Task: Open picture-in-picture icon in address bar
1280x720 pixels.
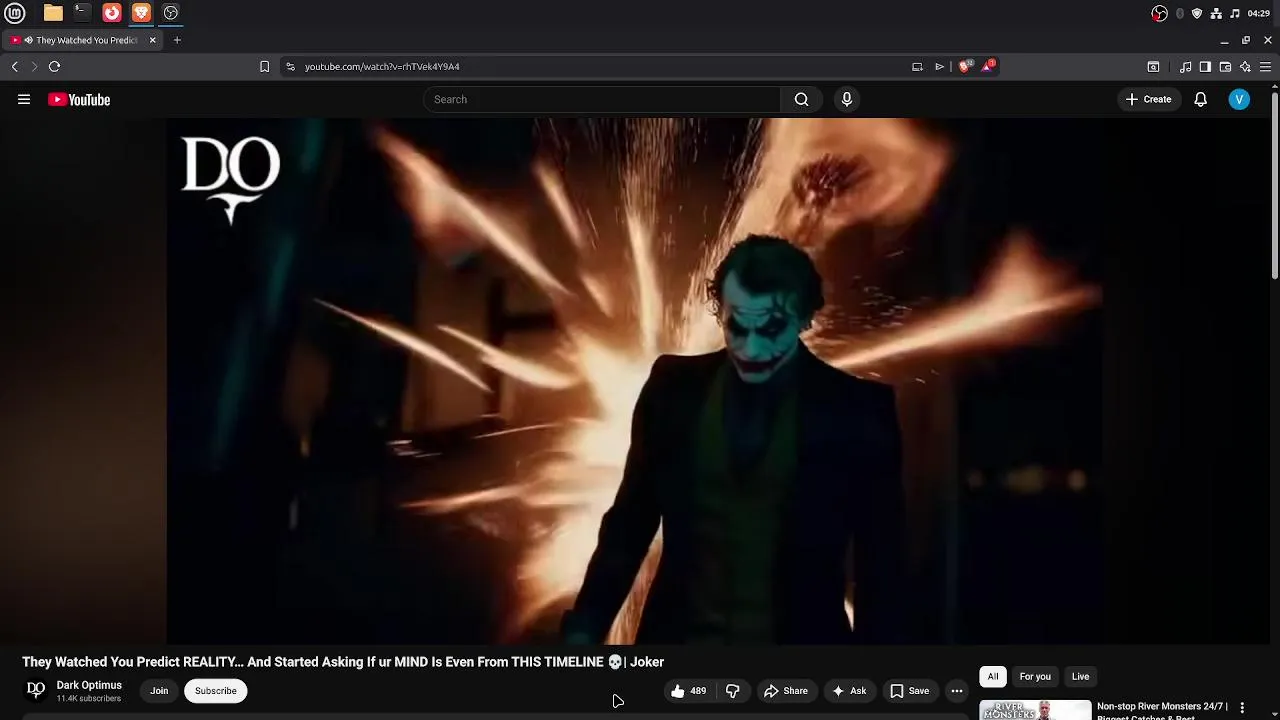Action: click(917, 67)
